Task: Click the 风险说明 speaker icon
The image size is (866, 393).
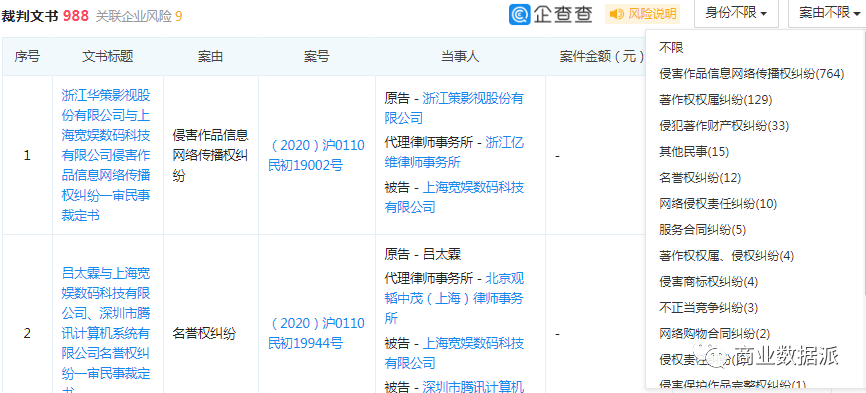Action: pos(617,14)
